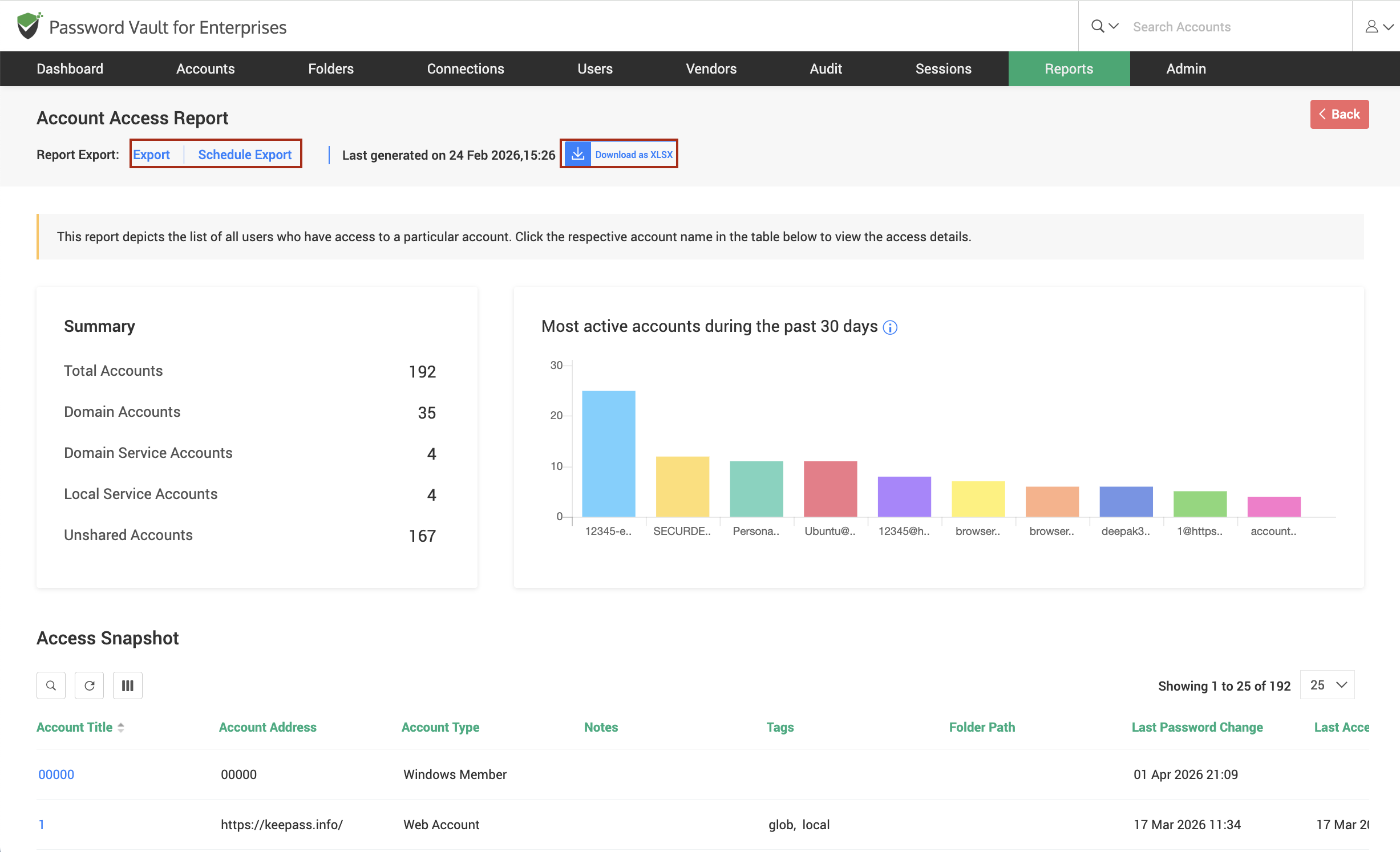Navigate to the Users tab
Viewport: 1400px width, 852px height.
(x=595, y=68)
